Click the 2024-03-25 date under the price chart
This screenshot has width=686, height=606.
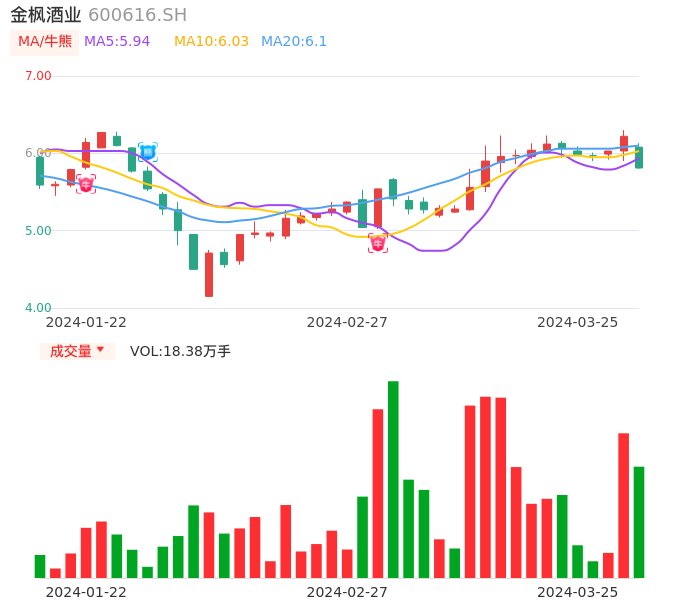[578, 322]
